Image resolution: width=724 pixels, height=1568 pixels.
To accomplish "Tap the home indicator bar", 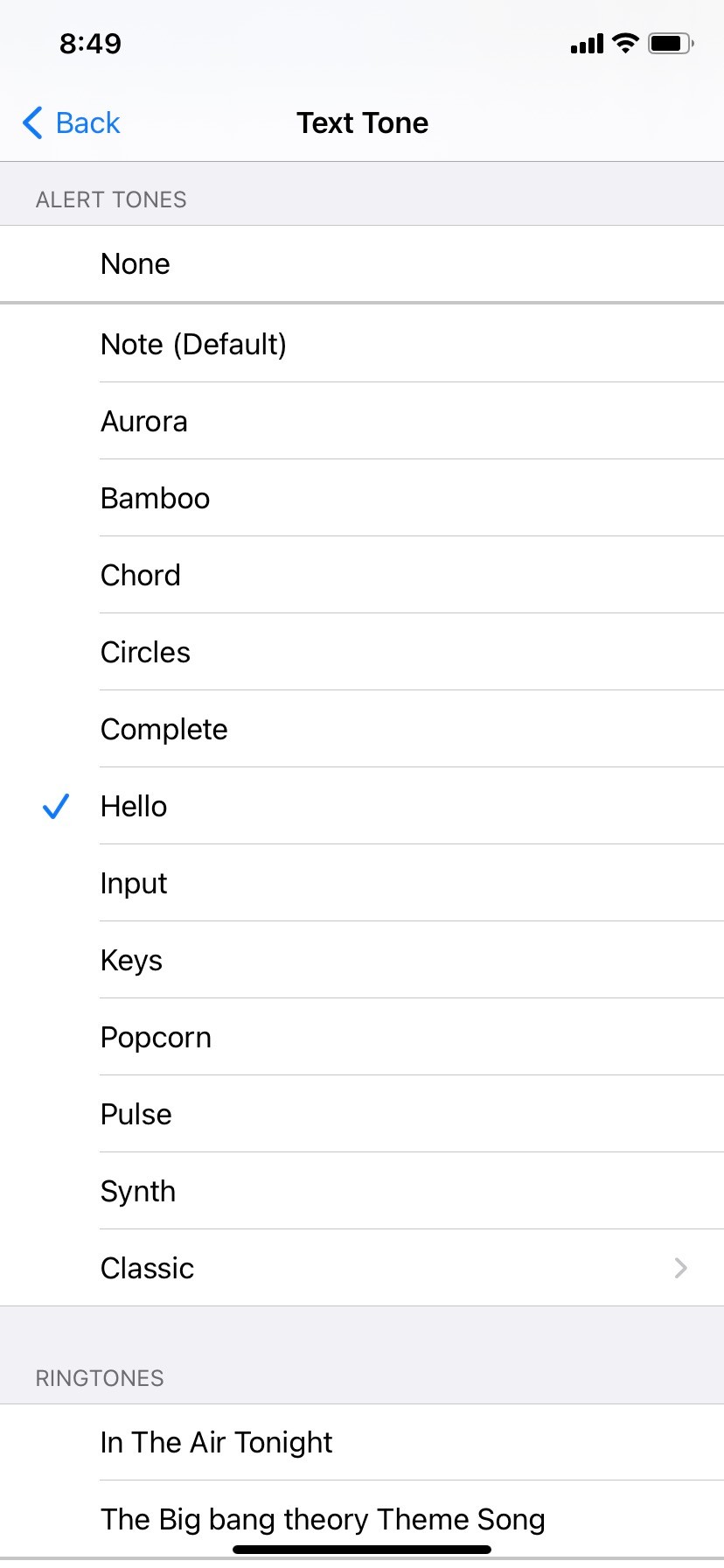I will pyautogui.click(x=362, y=1550).
